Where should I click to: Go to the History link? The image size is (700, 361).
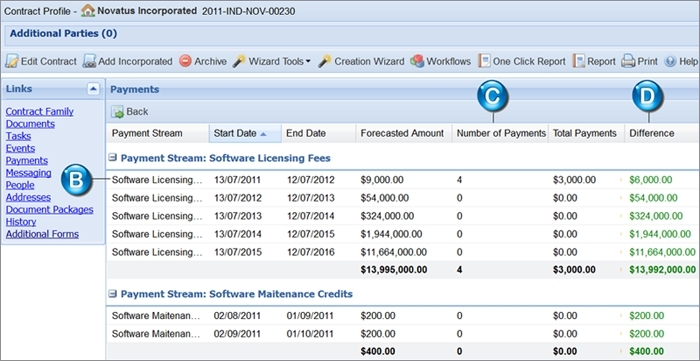click(x=21, y=222)
